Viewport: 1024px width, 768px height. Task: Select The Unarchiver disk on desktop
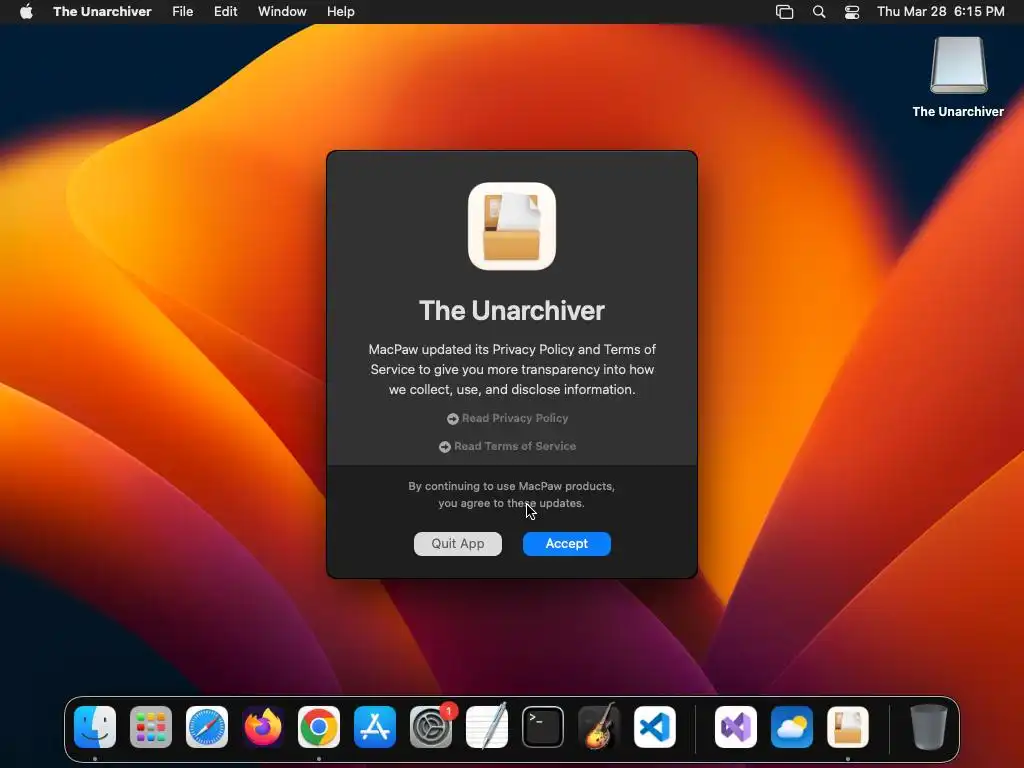(x=958, y=77)
